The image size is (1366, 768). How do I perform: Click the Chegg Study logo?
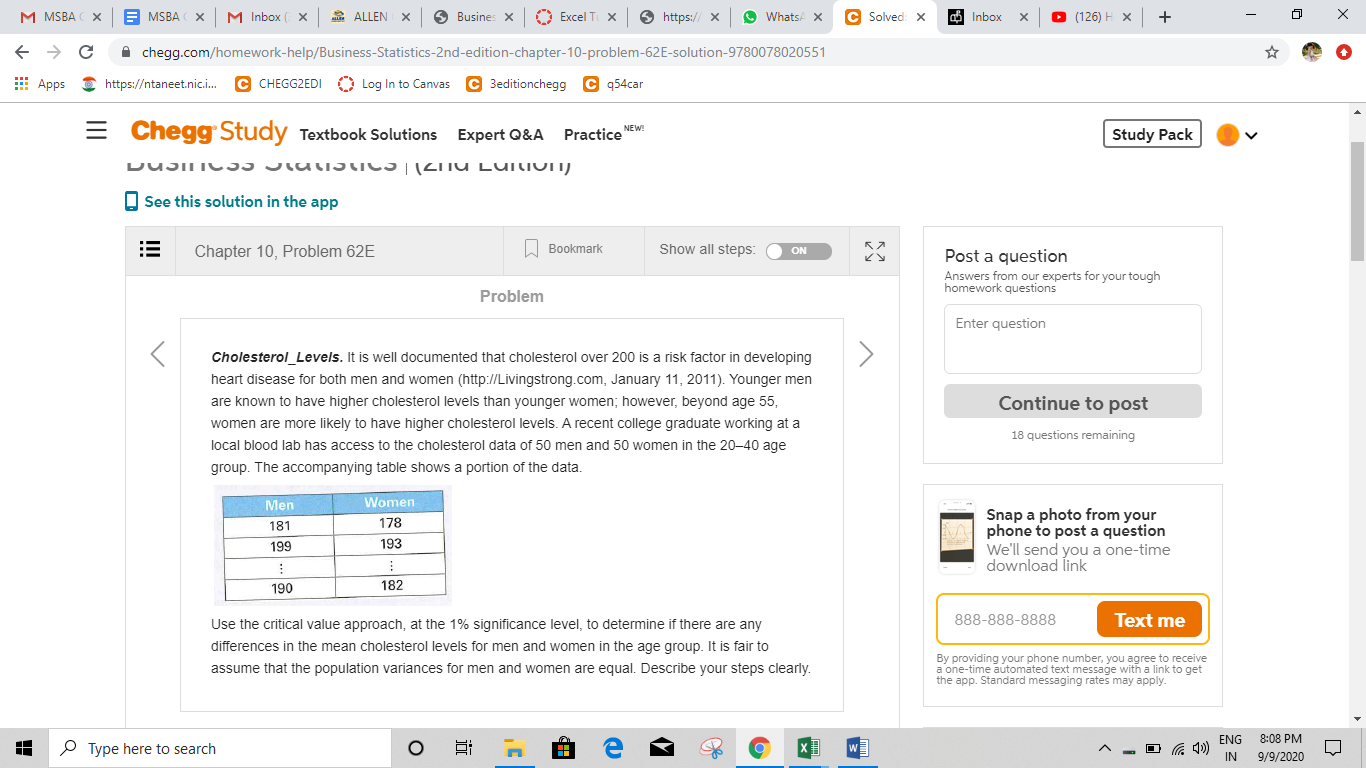tap(208, 133)
